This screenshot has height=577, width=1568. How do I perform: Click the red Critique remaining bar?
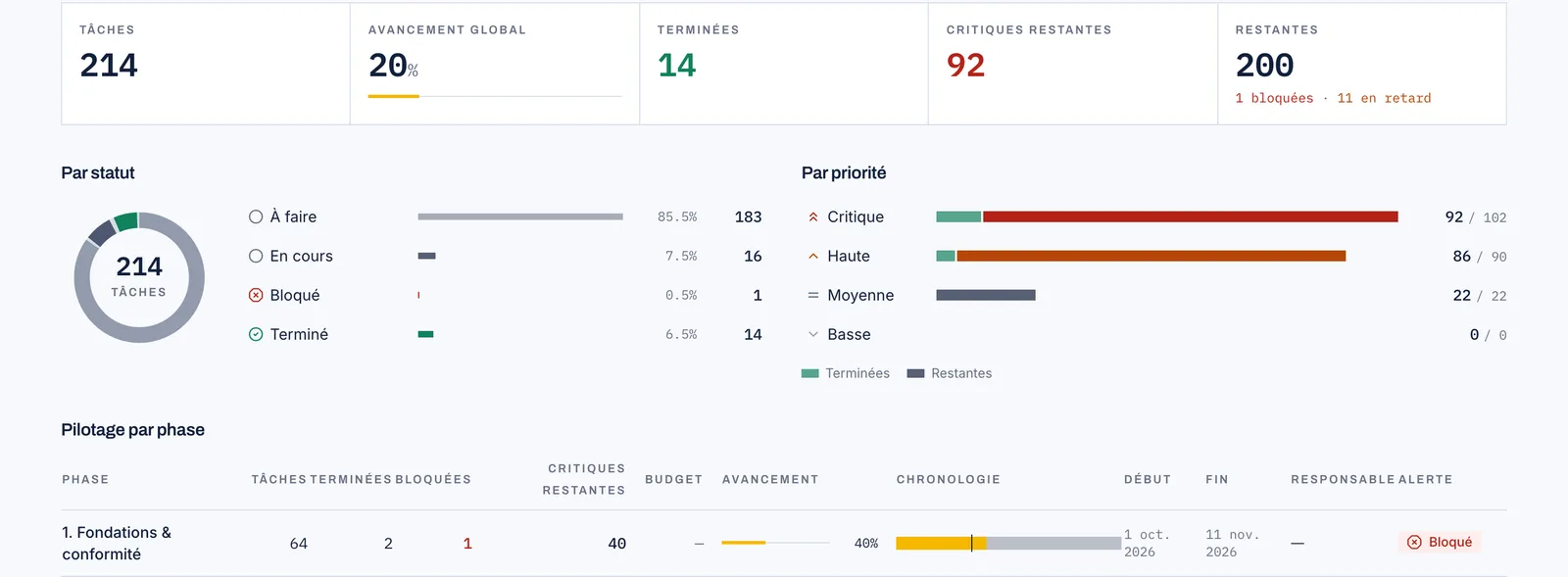click(x=1191, y=216)
